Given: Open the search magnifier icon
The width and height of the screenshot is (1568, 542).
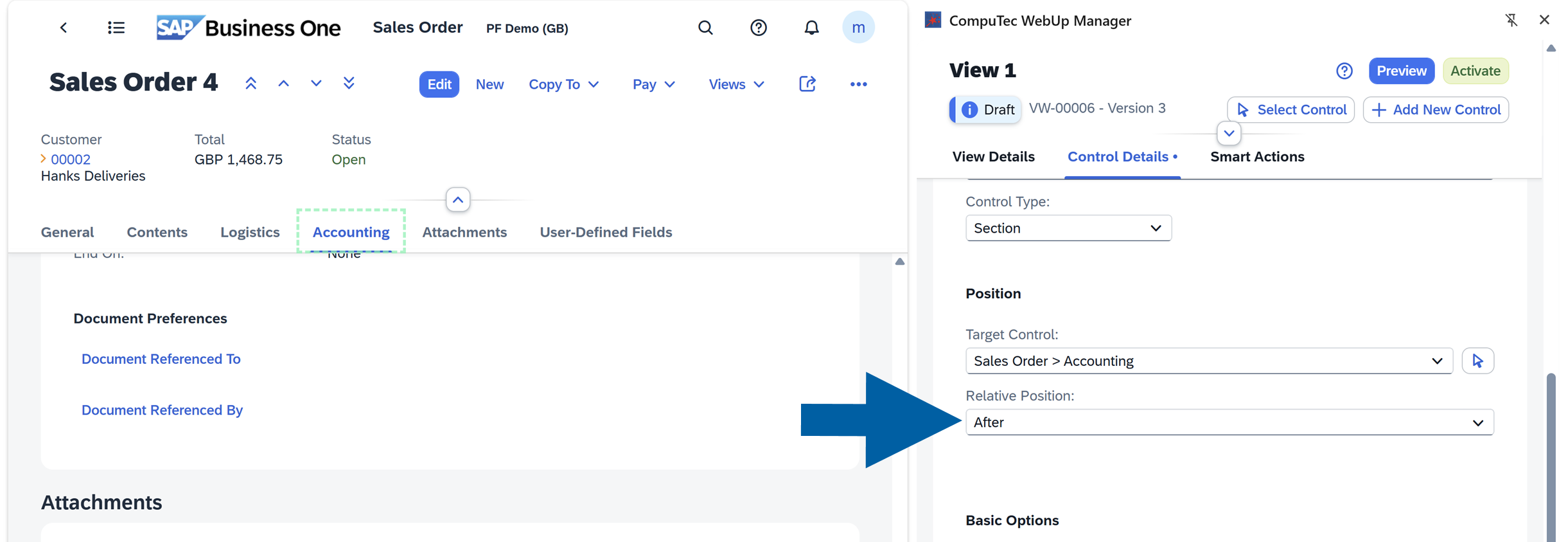Looking at the screenshot, I should pos(705,28).
